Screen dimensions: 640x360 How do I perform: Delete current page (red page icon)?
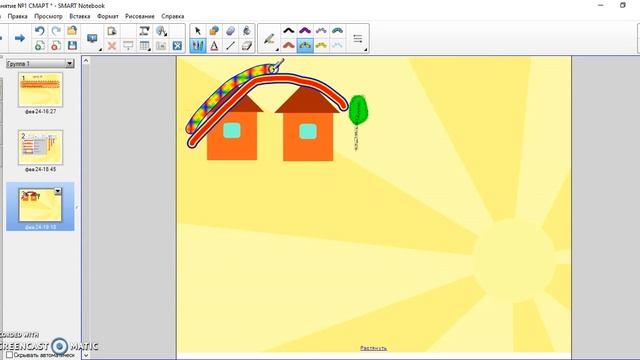pyautogui.click(x=56, y=46)
